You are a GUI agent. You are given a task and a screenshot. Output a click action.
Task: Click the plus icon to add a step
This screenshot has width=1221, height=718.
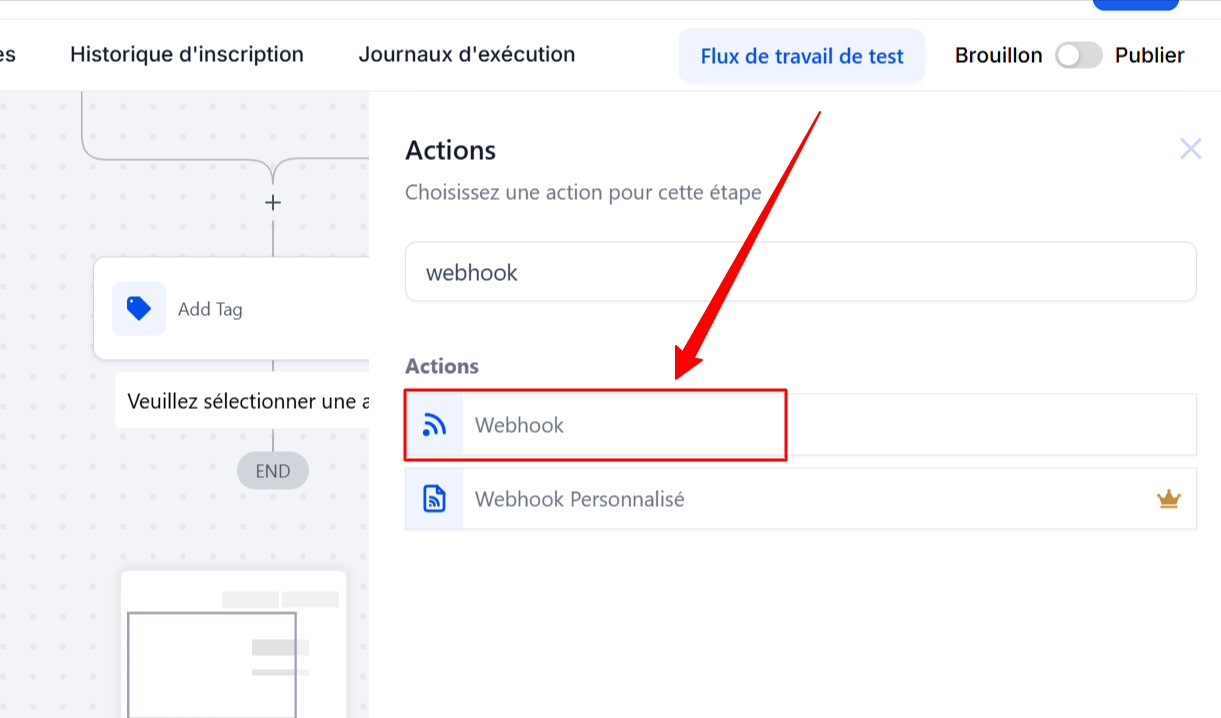click(272, 203)
